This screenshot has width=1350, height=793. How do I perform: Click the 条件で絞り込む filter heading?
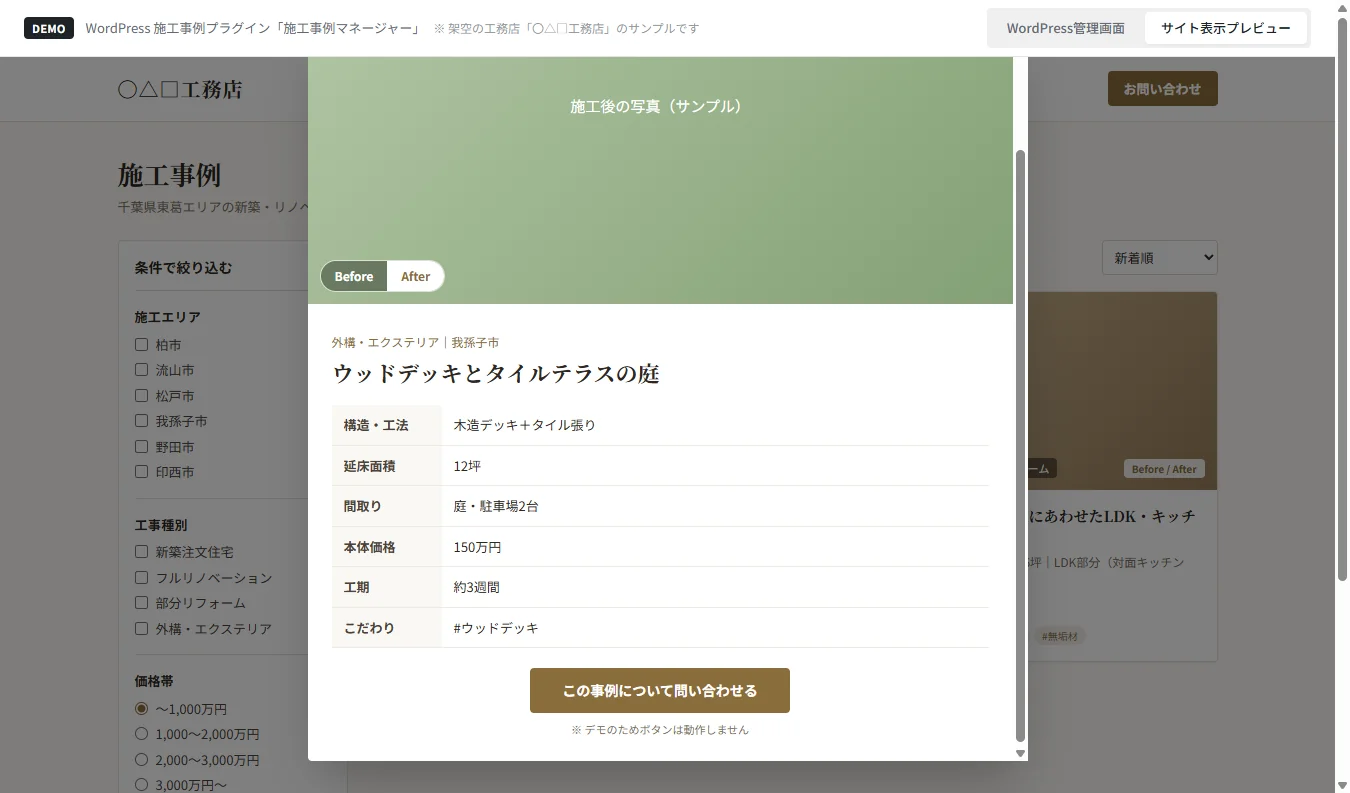[184, 268]
